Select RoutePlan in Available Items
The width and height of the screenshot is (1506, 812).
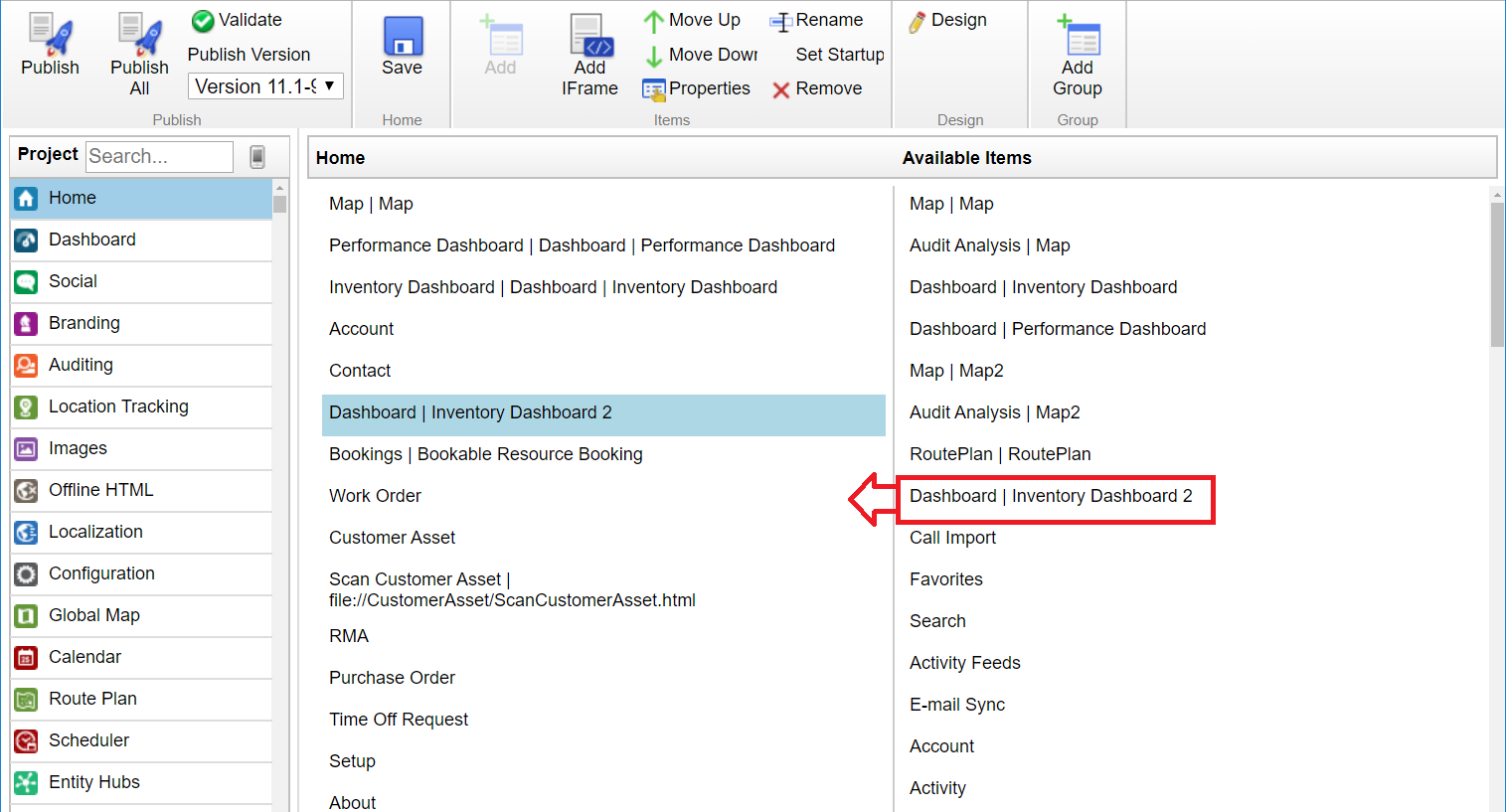click(1000, 454)
